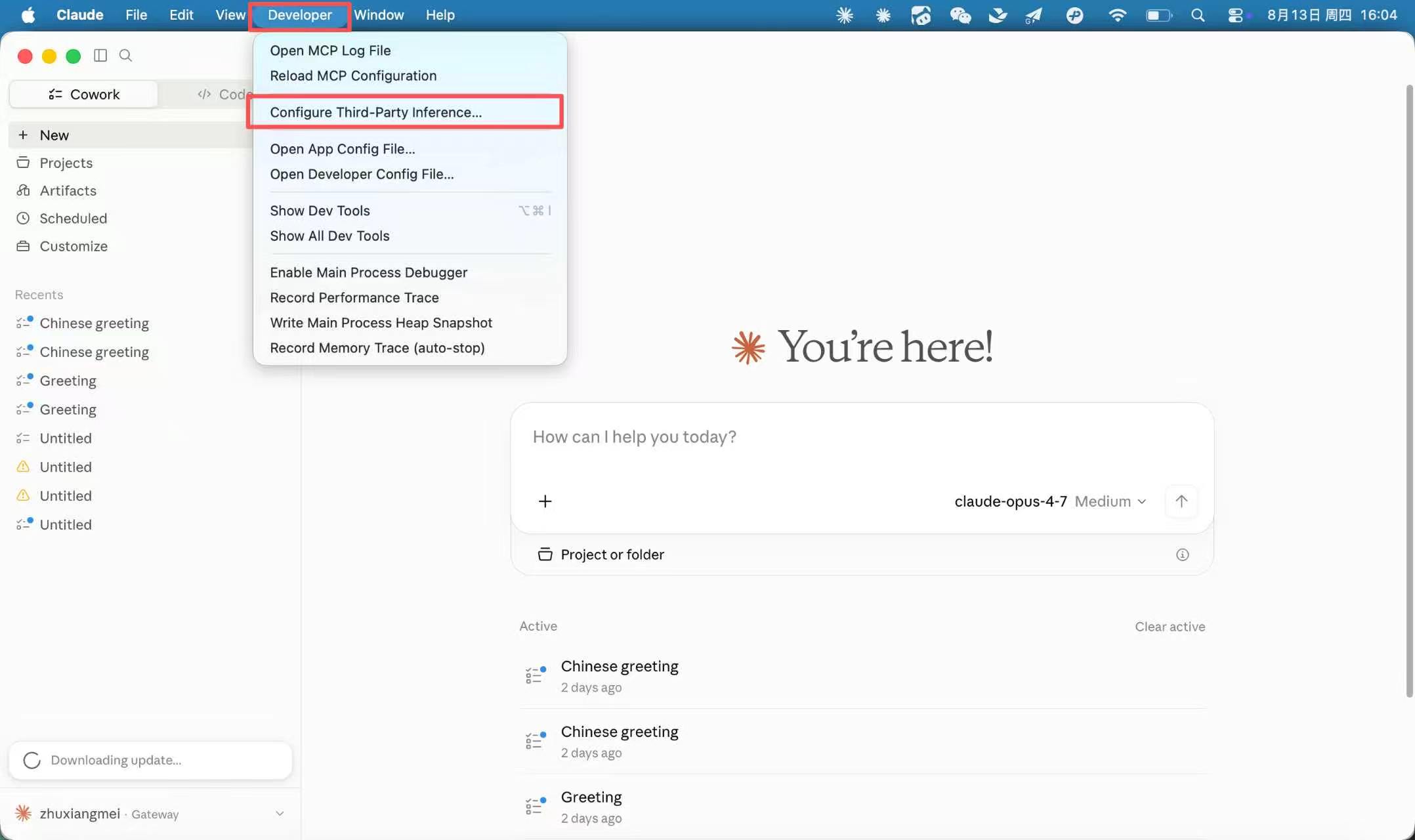Open the Apple menu
Image resolution: width=1415 pixels, height=840 pixels.
pos(28,15)
